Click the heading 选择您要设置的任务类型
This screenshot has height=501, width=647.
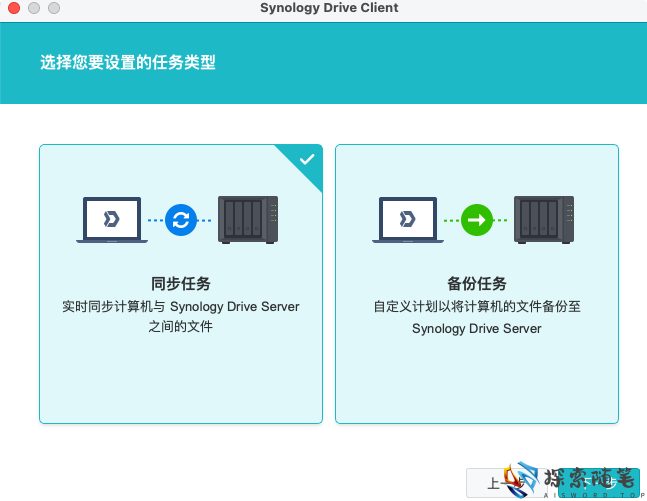128,63
